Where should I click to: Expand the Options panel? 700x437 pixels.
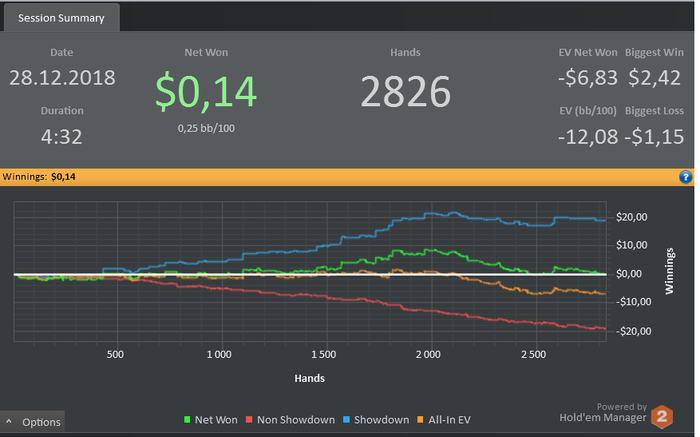(33, 422)
